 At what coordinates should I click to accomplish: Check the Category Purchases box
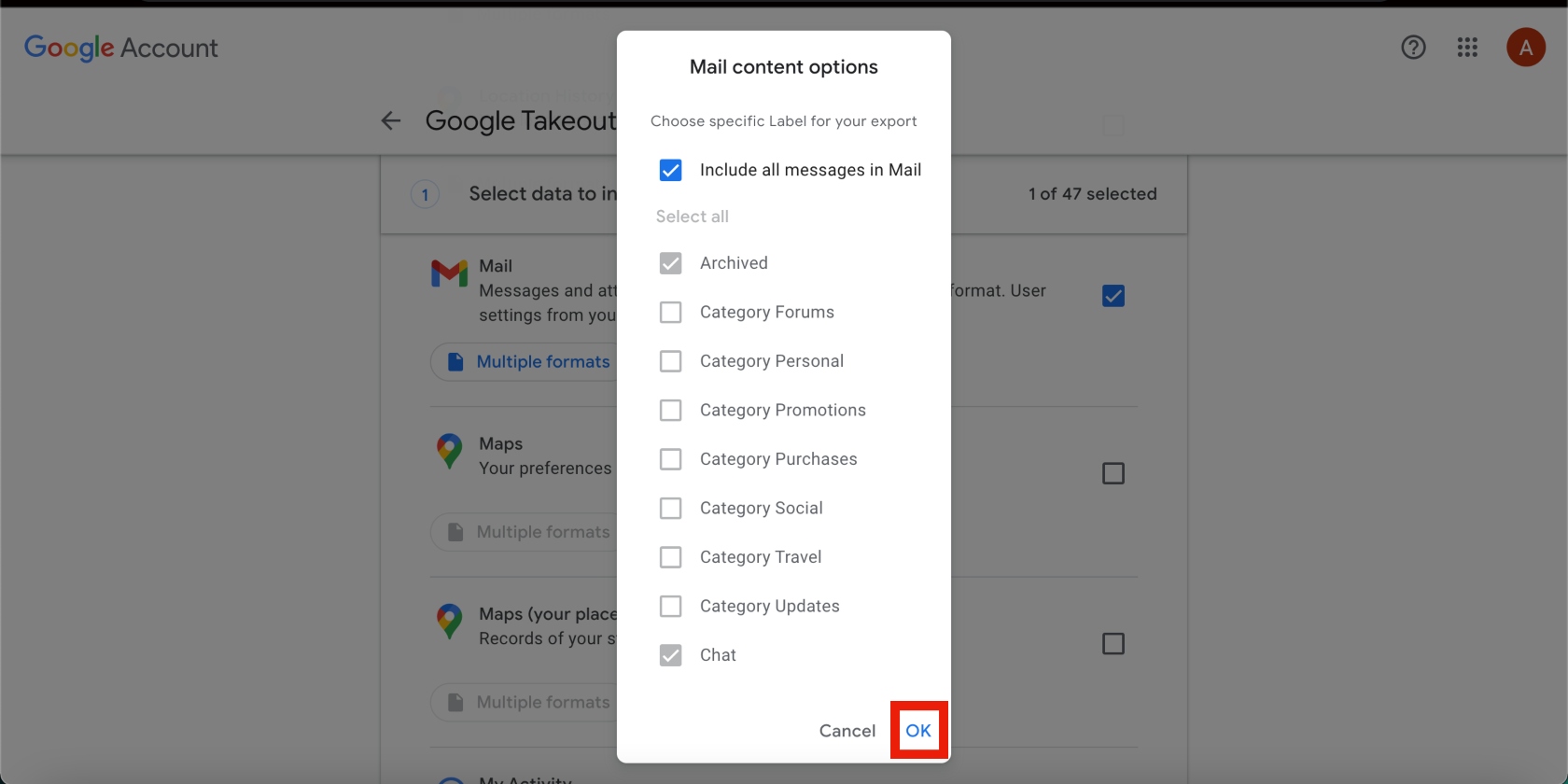[670, 459]
